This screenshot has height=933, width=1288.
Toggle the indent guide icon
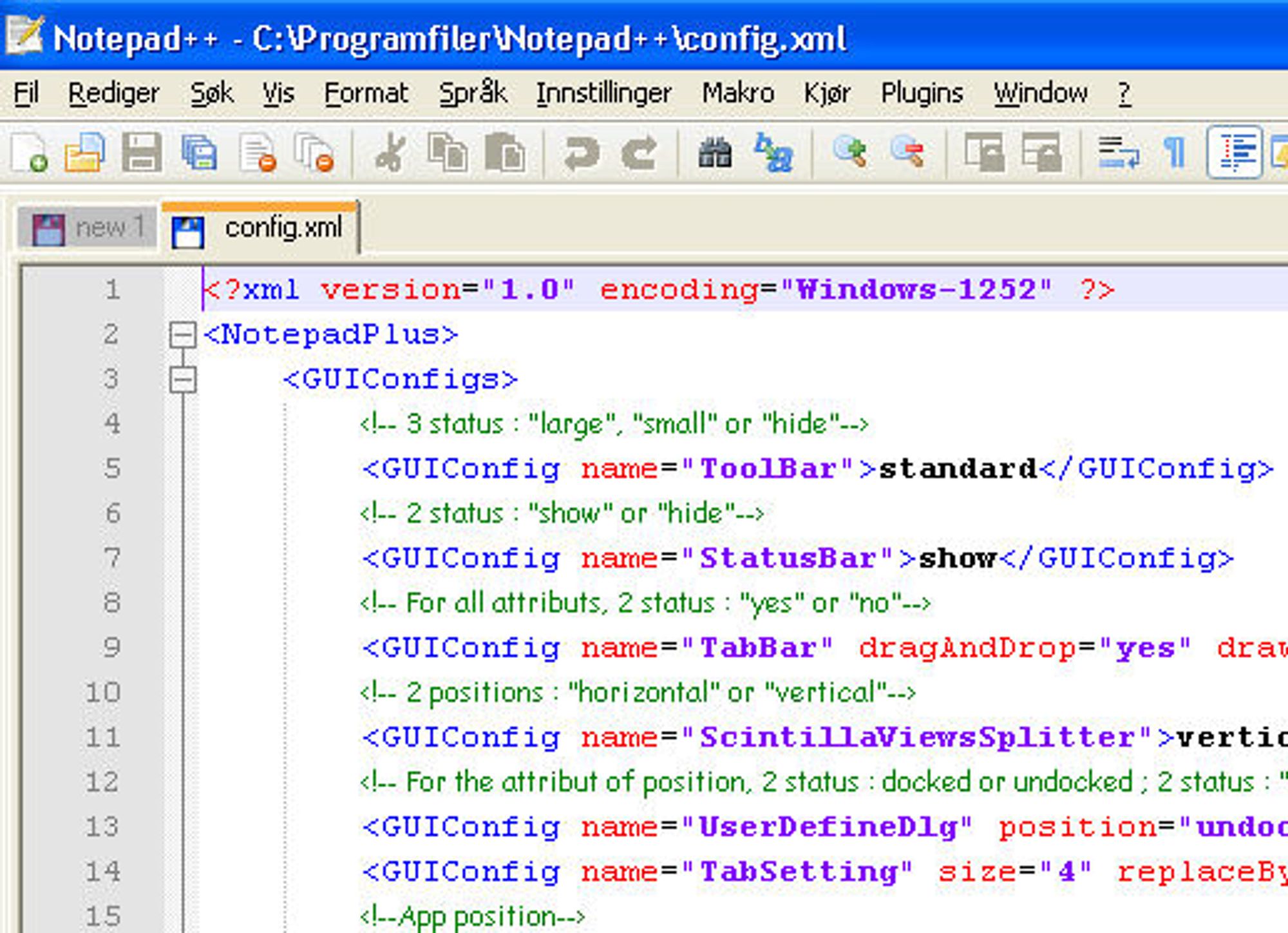coord(1234,153)
